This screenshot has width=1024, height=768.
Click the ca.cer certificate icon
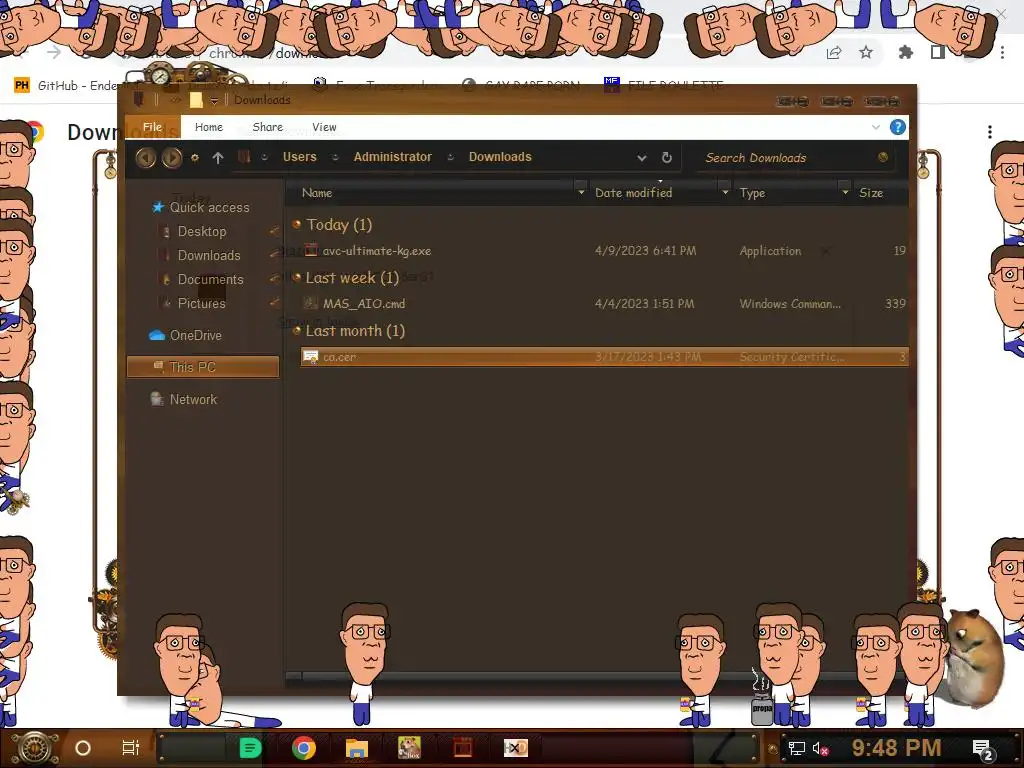pos(311,357)
